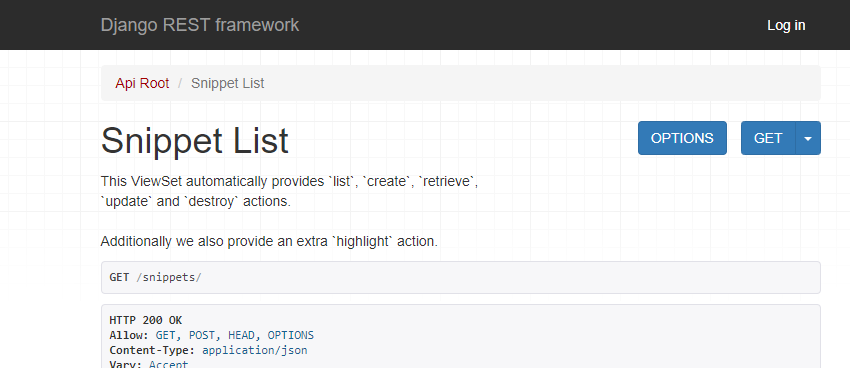This screenshot has height=368, width=850.
Task: Select the Snippet List breadcrumb text
Action: [228, 83]
